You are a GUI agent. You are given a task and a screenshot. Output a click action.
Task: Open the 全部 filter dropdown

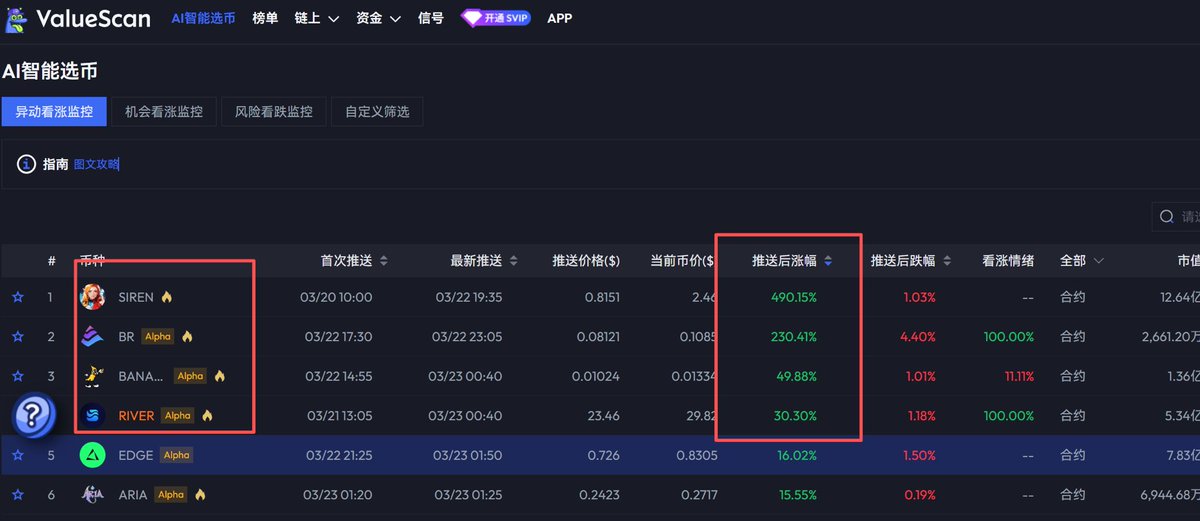point(1082,260)
